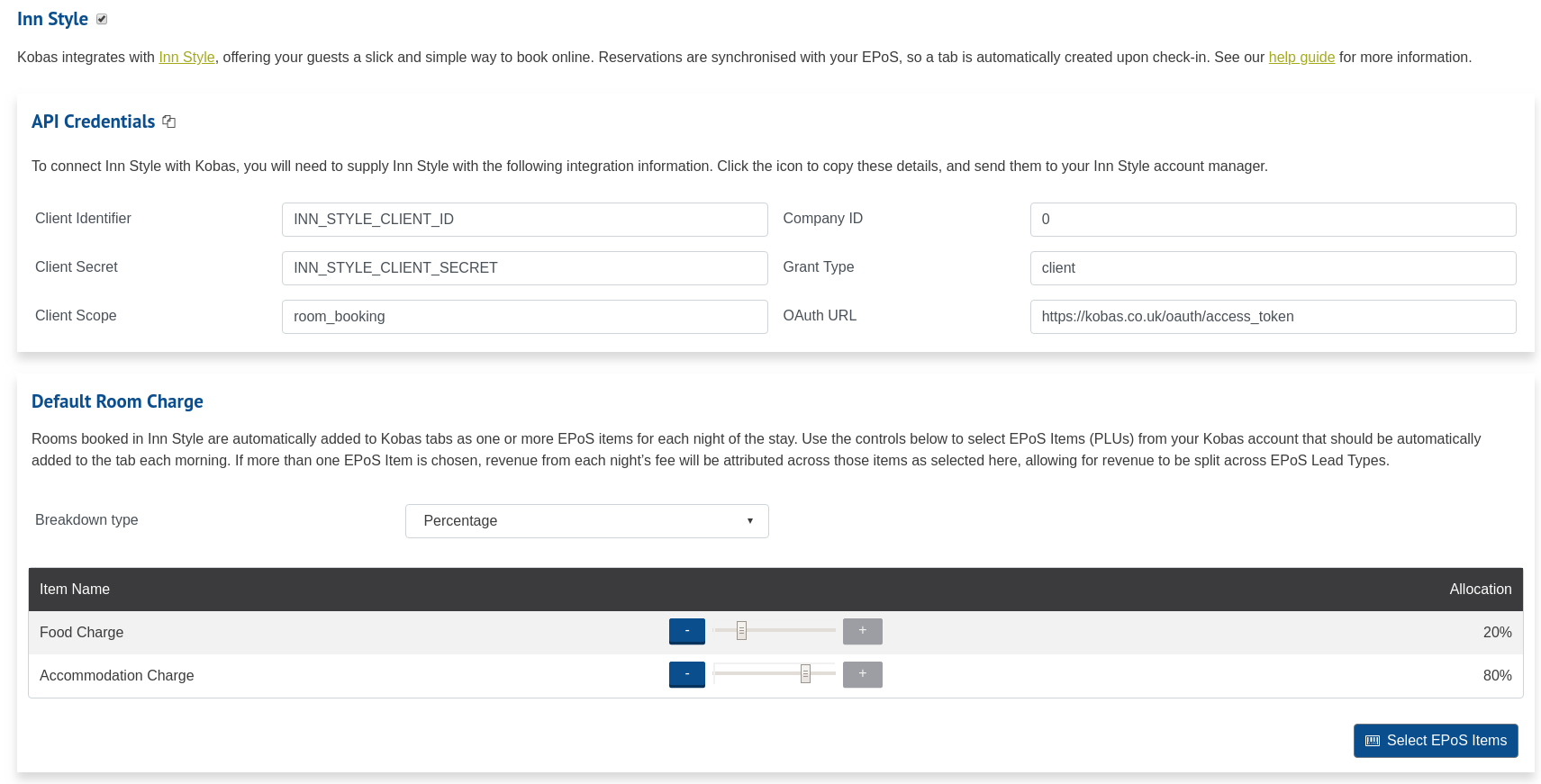Decrease Food Charge allocation with minus button

pyautogui.click(x=686, y=631)
